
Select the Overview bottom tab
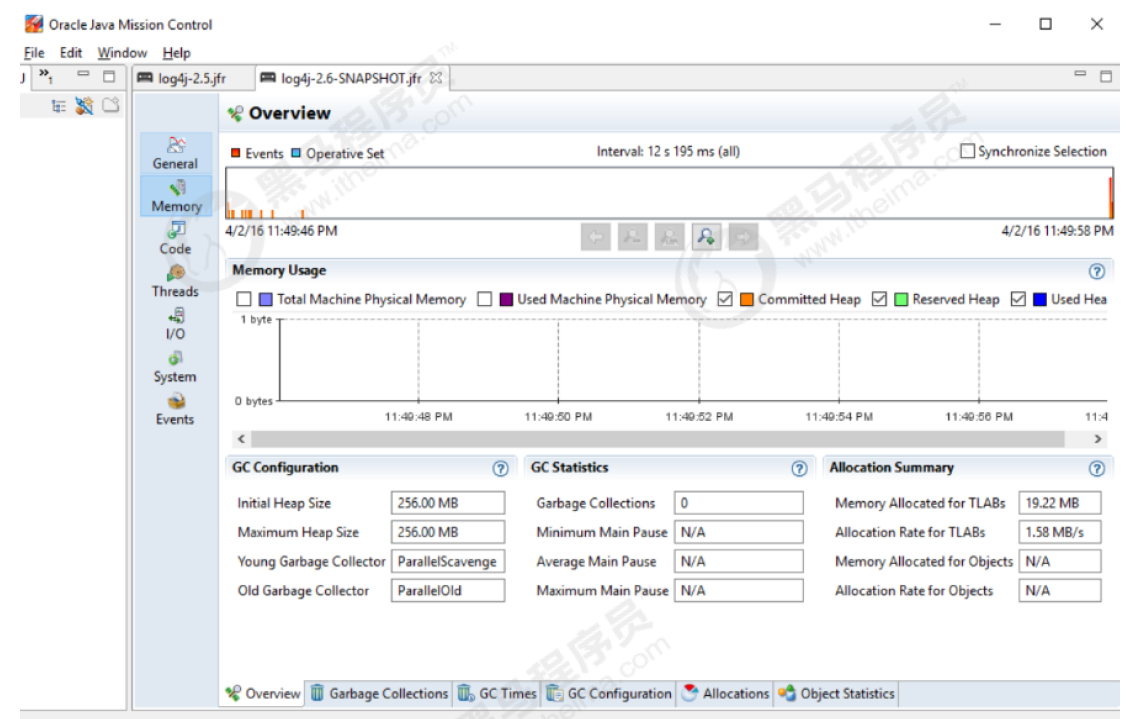[262, 694]
